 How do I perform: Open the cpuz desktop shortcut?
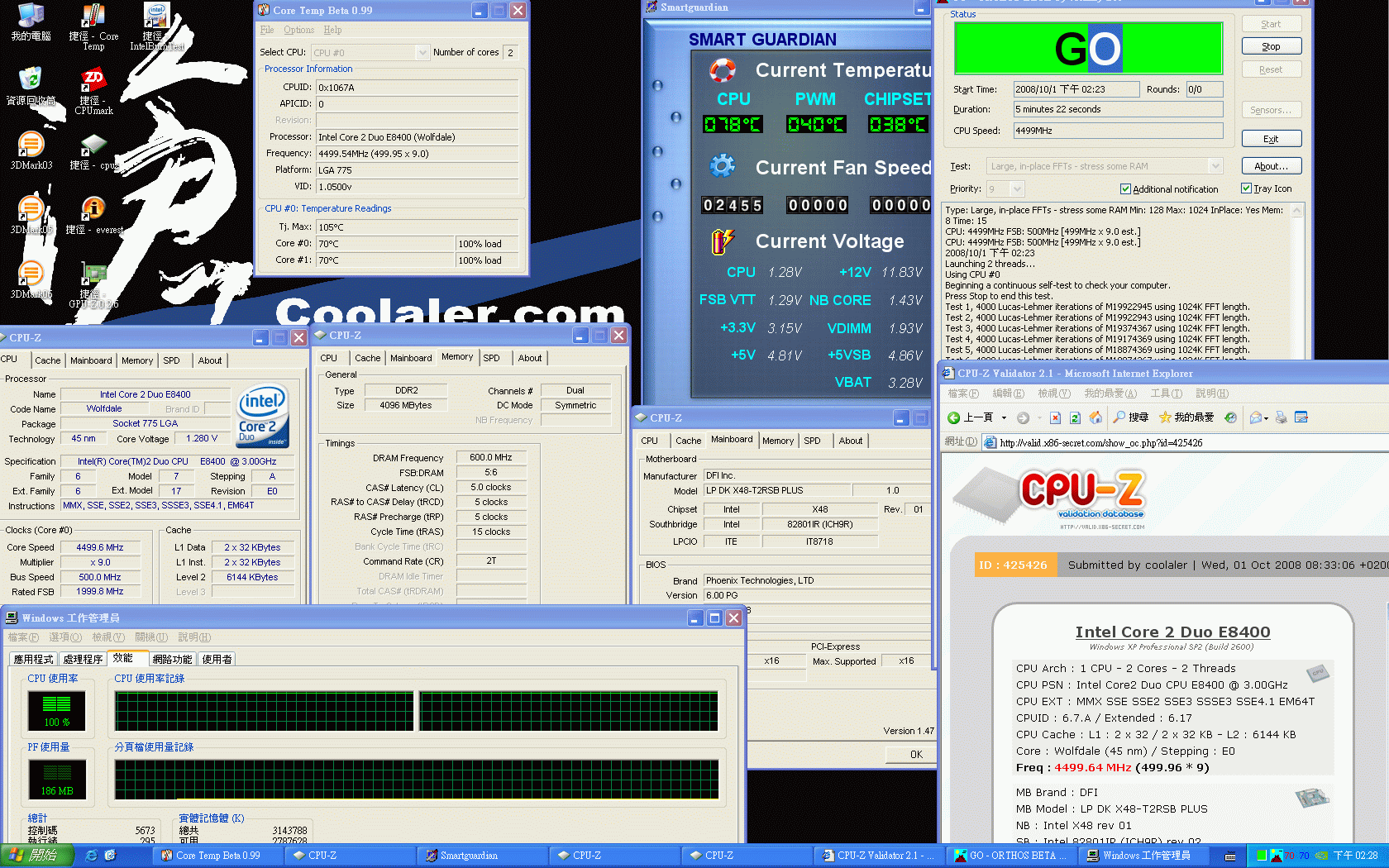(93, 150)
